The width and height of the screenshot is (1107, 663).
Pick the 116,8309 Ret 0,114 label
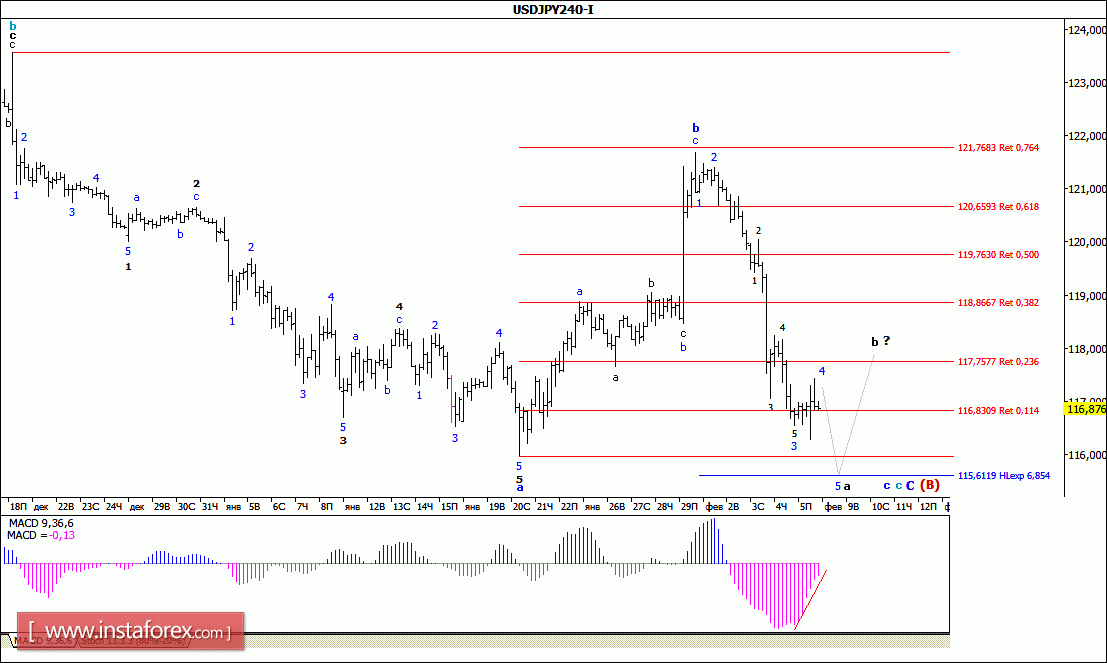pos(998,410)
